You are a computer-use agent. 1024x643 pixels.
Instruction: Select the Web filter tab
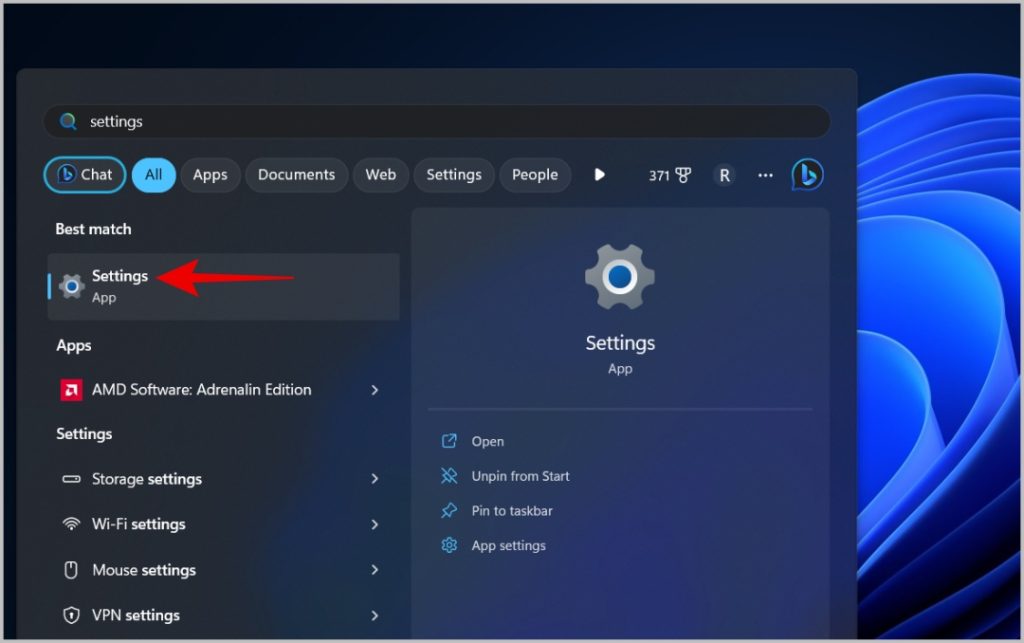(381, 174)
